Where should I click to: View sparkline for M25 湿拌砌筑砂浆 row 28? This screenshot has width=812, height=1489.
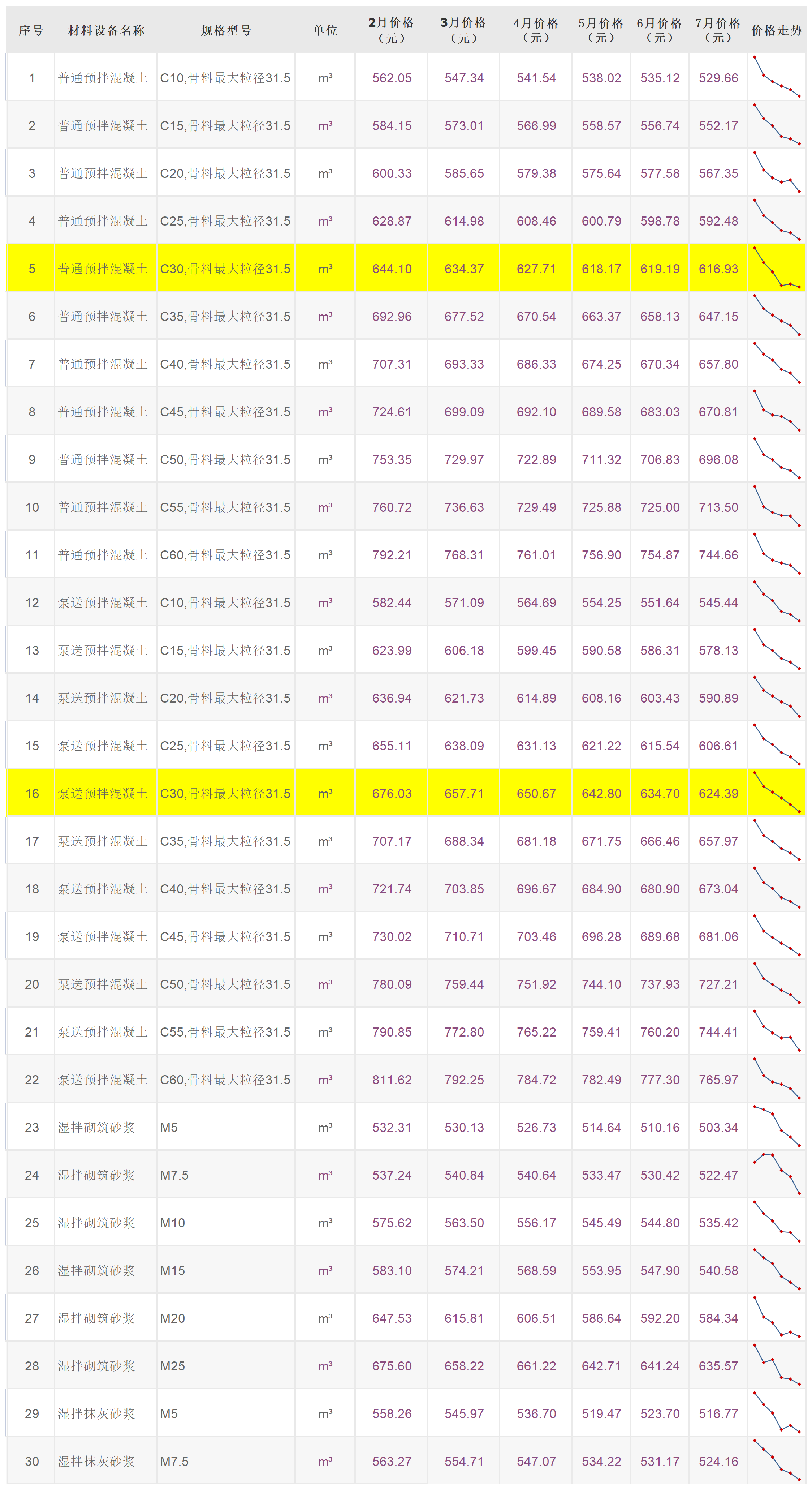[x=777, y=1365]
